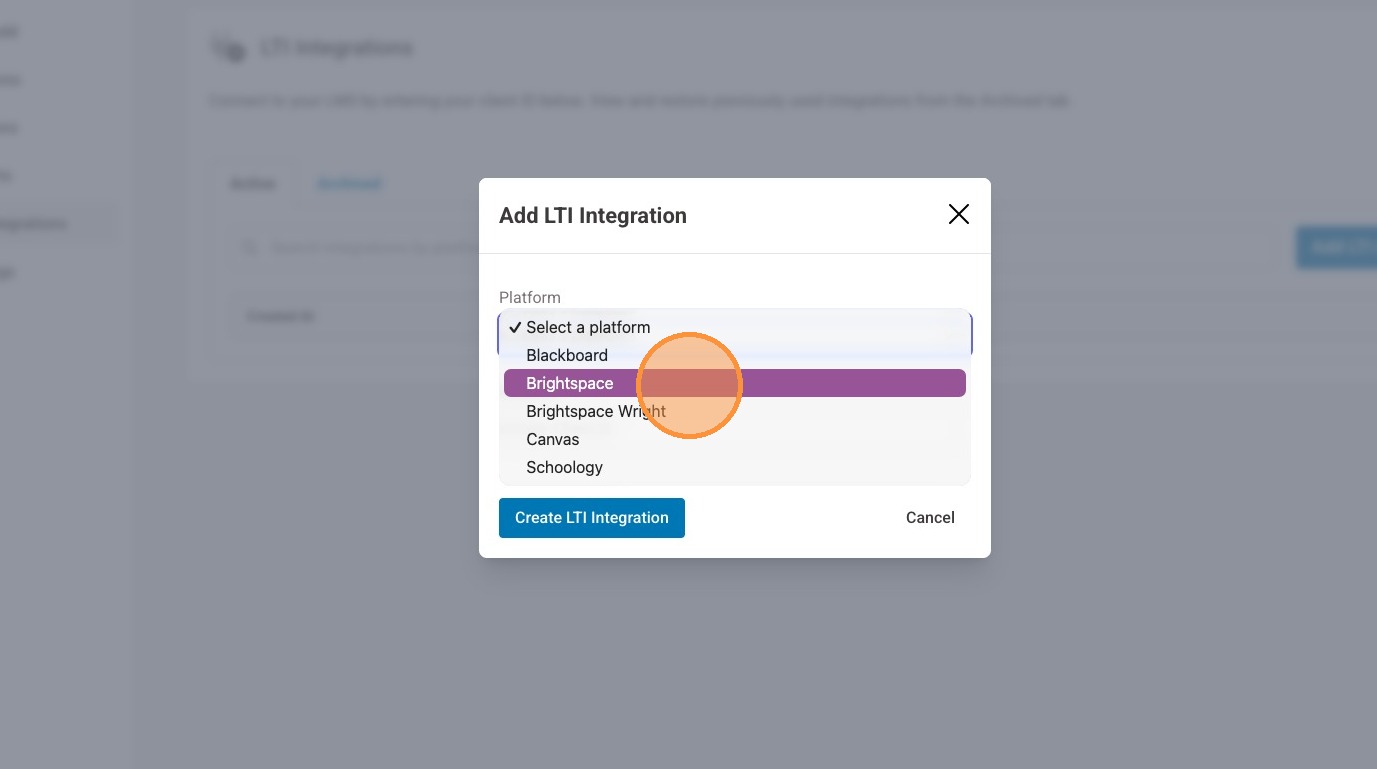Click the Platform field label

pos(529,297)
